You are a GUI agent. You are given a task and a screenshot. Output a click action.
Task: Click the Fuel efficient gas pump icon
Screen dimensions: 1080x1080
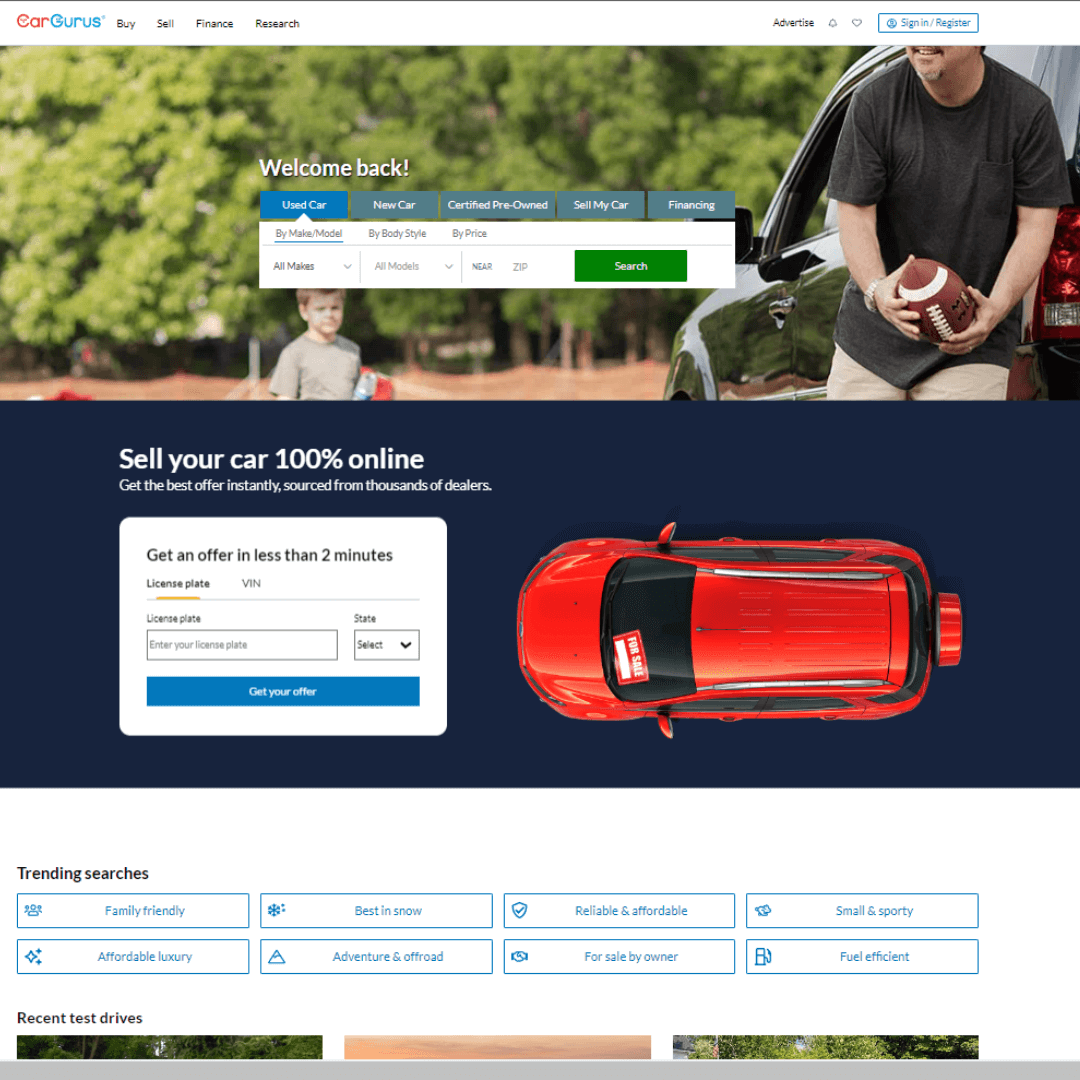[x=762, y=956]
